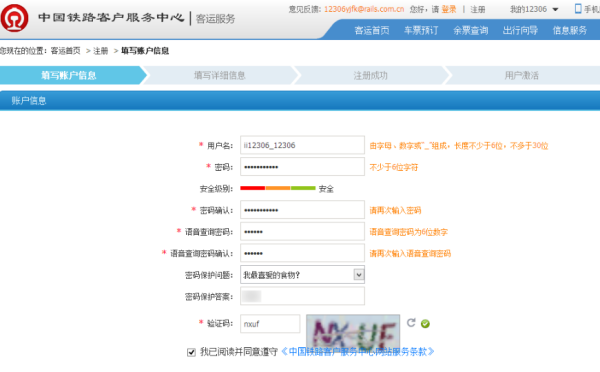Click the 密码保护答案 answer field

point(302,296)
